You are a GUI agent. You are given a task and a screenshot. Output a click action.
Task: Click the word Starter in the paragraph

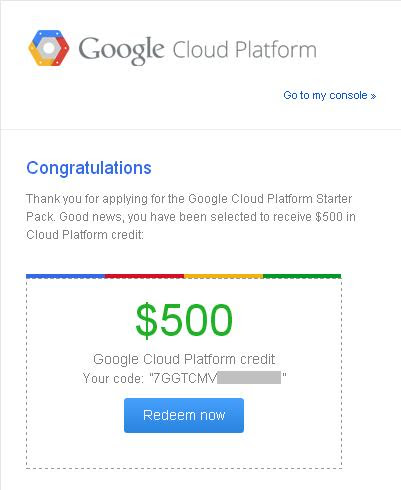pyautogui.click(x=334, y=199)
